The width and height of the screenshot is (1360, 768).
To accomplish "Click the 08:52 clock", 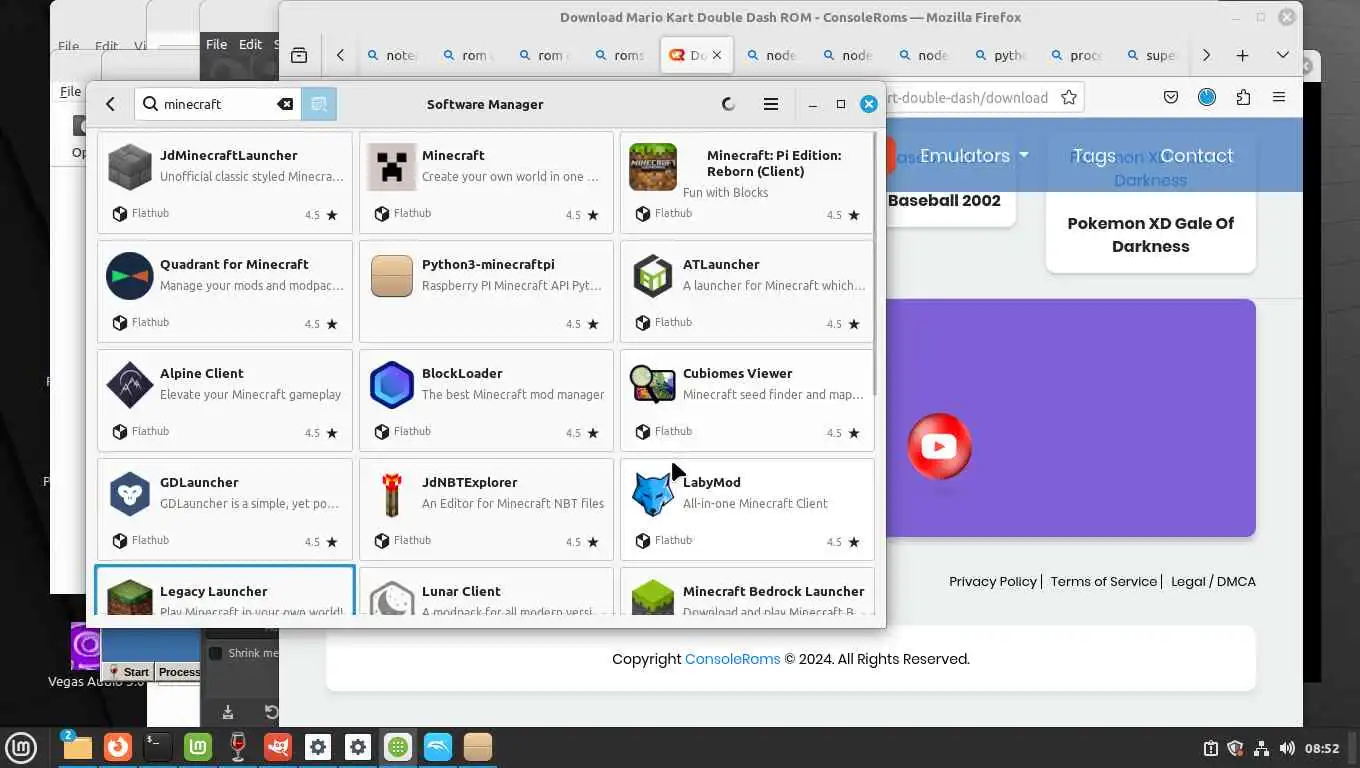I will click(1322, 748).
